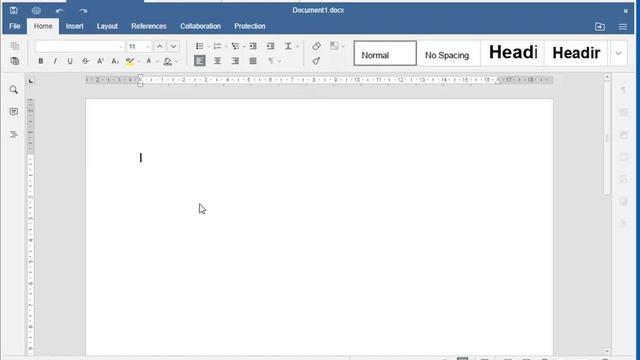The width and height of the screenshot is (640, 360).
Task: Insert a bulleted list
Action: (x=200, y=46)
